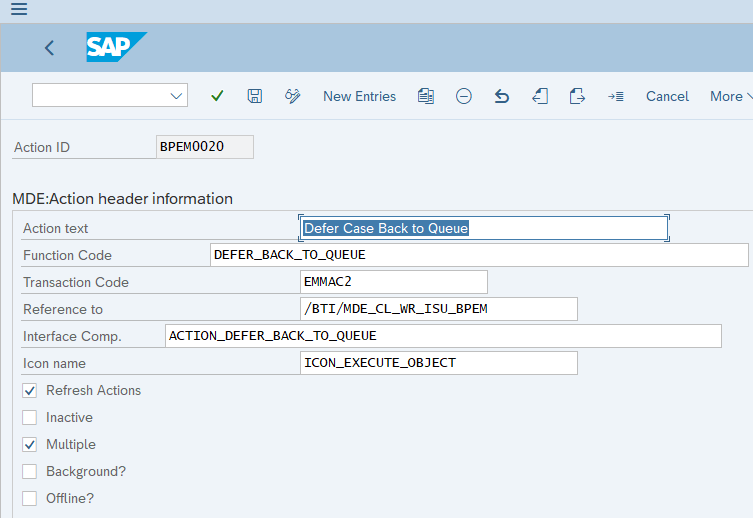Viewport: 753px width, 518px height.
Task: Click the next entry page icon
Action: pyautogui.click(x=577, y=96)
